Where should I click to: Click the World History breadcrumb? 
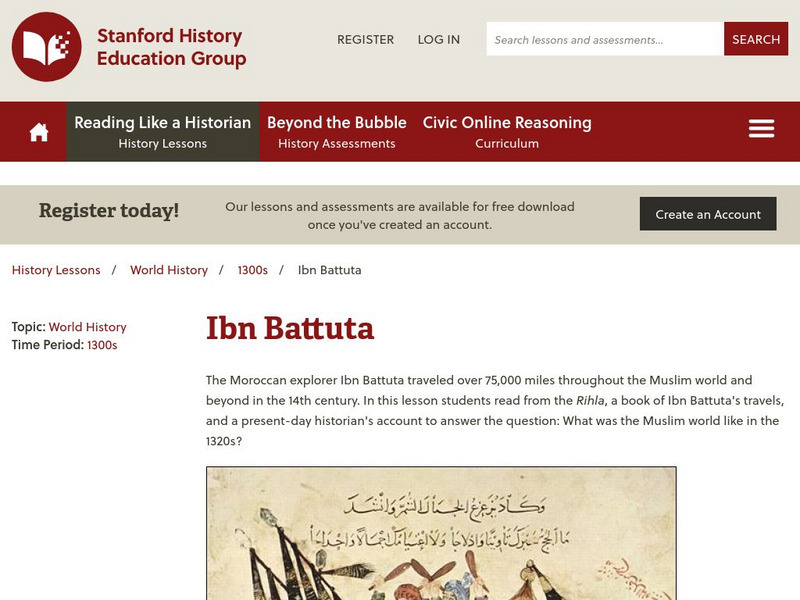[167, 270]
